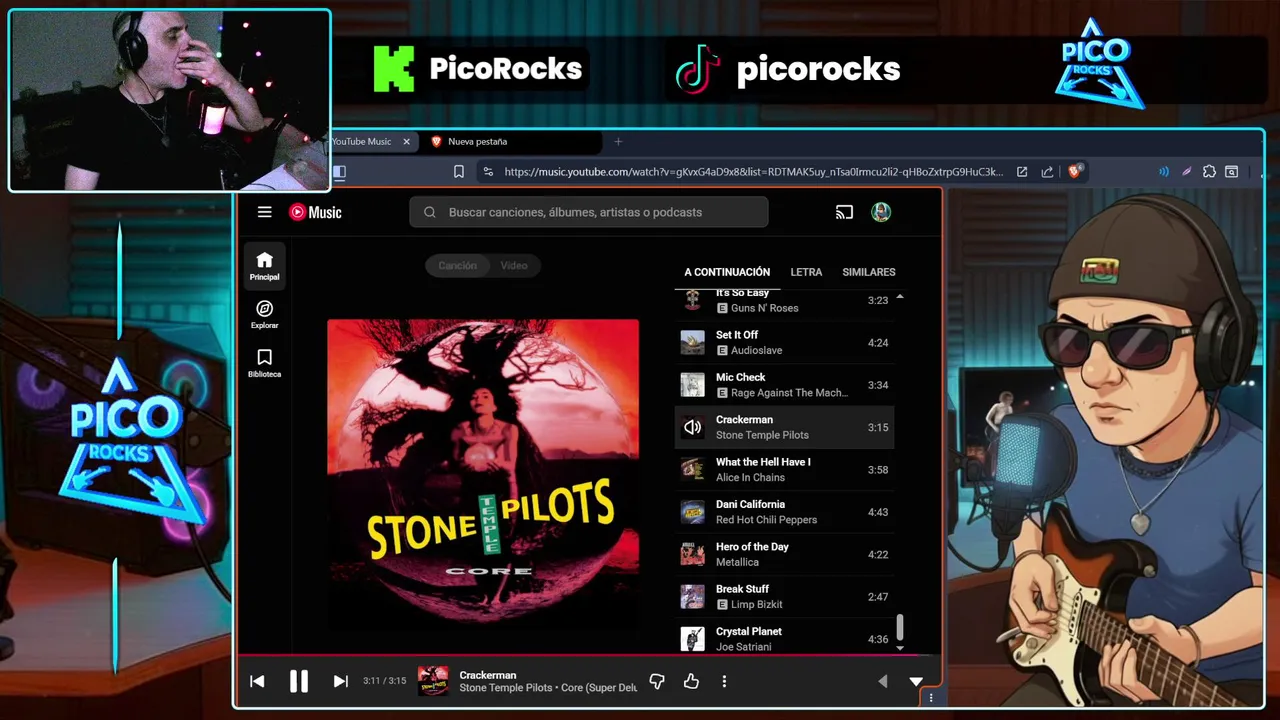Open the account avatar menu

[881, 212]
